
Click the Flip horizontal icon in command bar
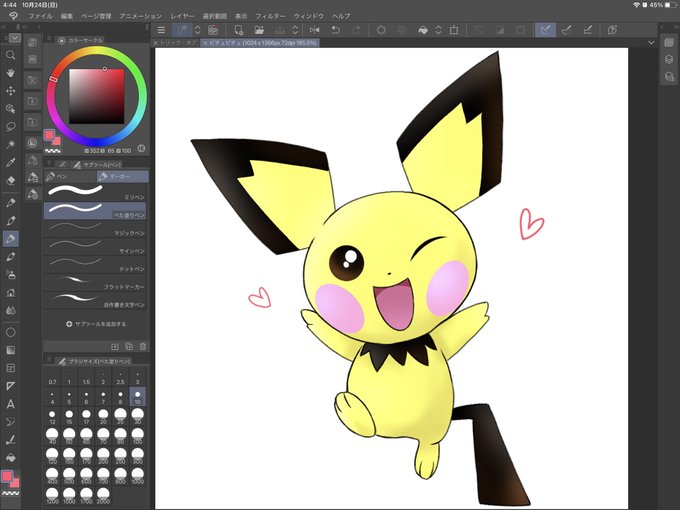[x=315, y=30]
